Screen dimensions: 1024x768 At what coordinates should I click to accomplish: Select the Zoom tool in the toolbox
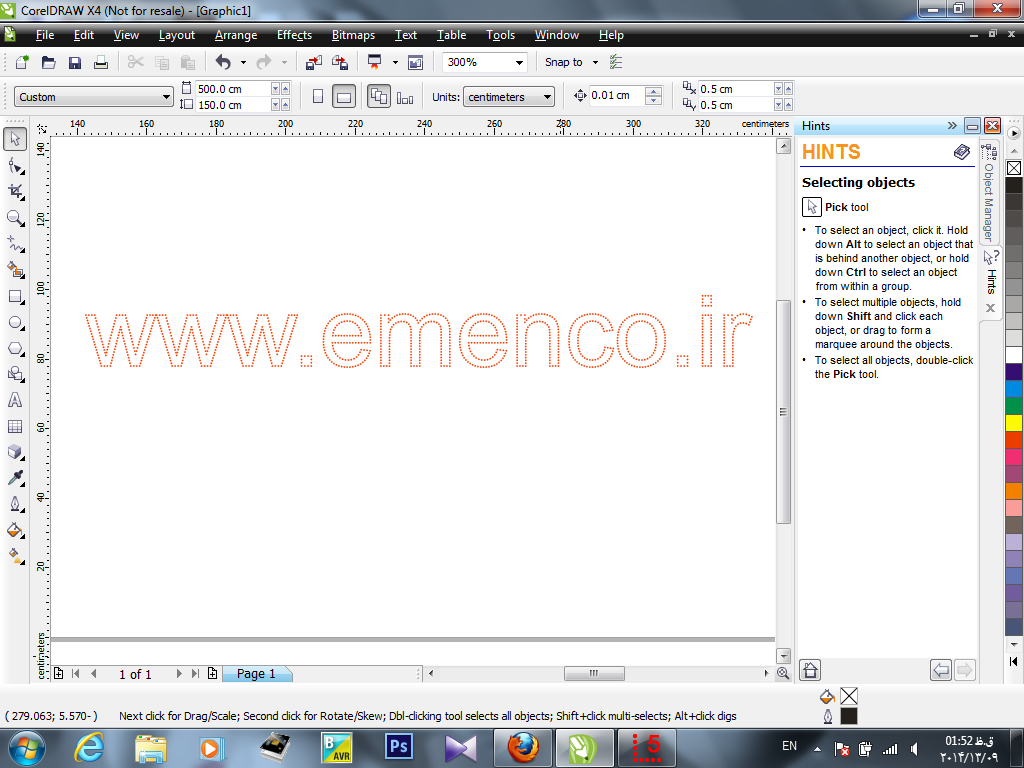tap(15, 218)
